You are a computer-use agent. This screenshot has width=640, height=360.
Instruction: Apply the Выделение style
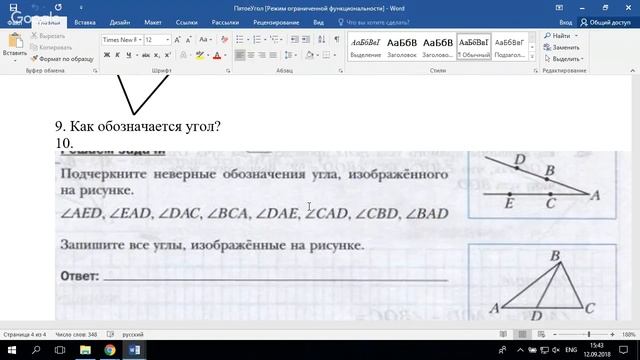point(366,47)
